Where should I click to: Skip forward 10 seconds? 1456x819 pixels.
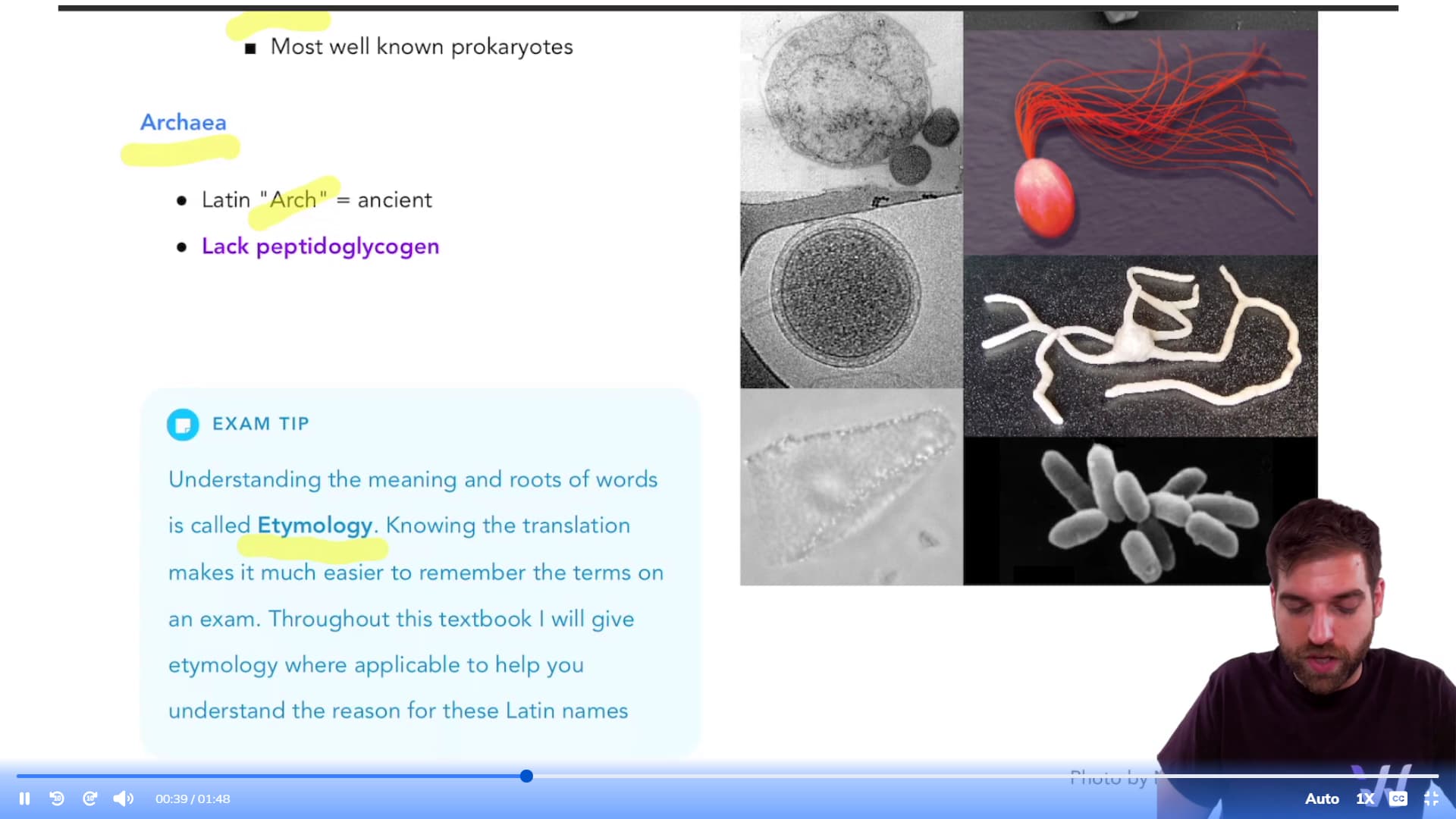coord(90,799)
